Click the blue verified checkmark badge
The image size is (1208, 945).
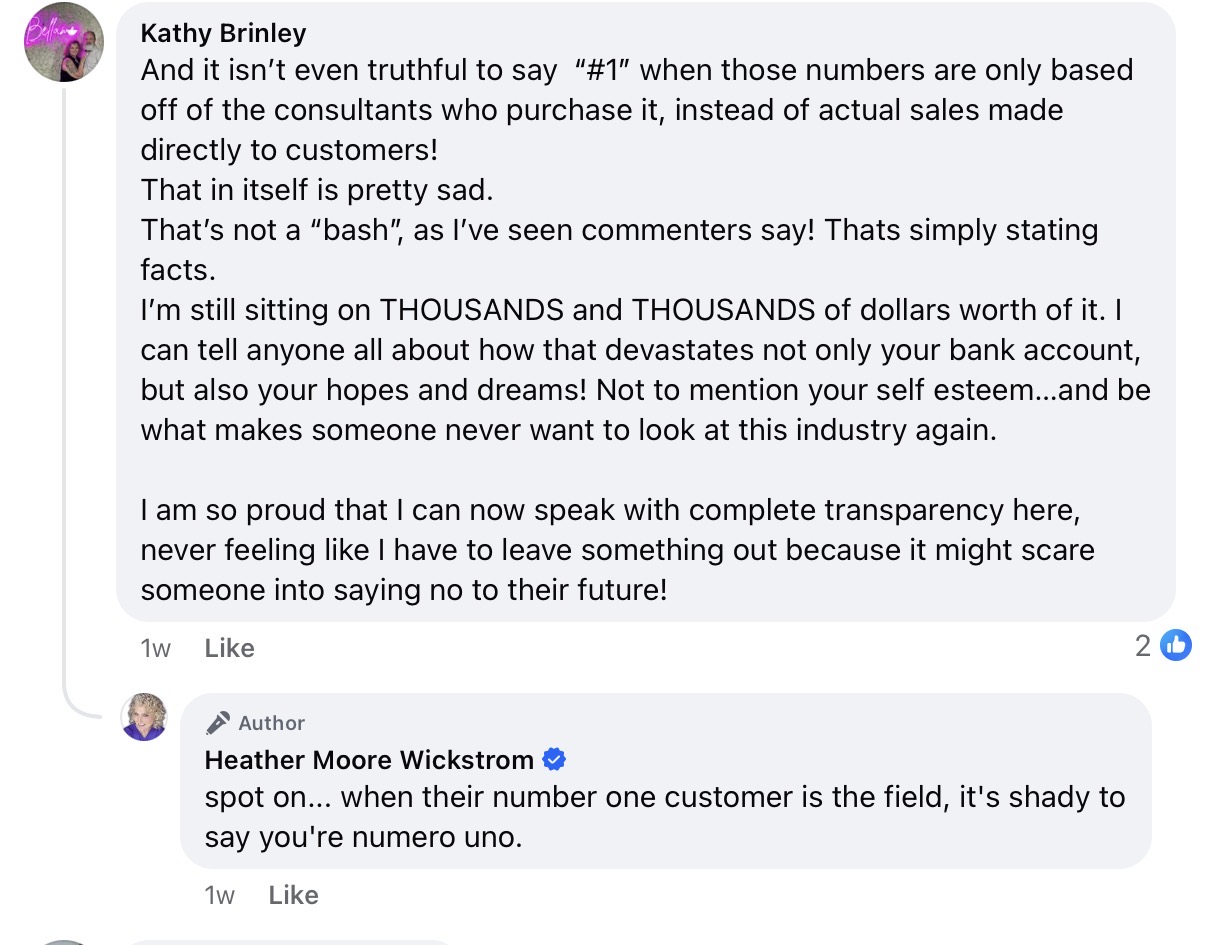point(554,760)
